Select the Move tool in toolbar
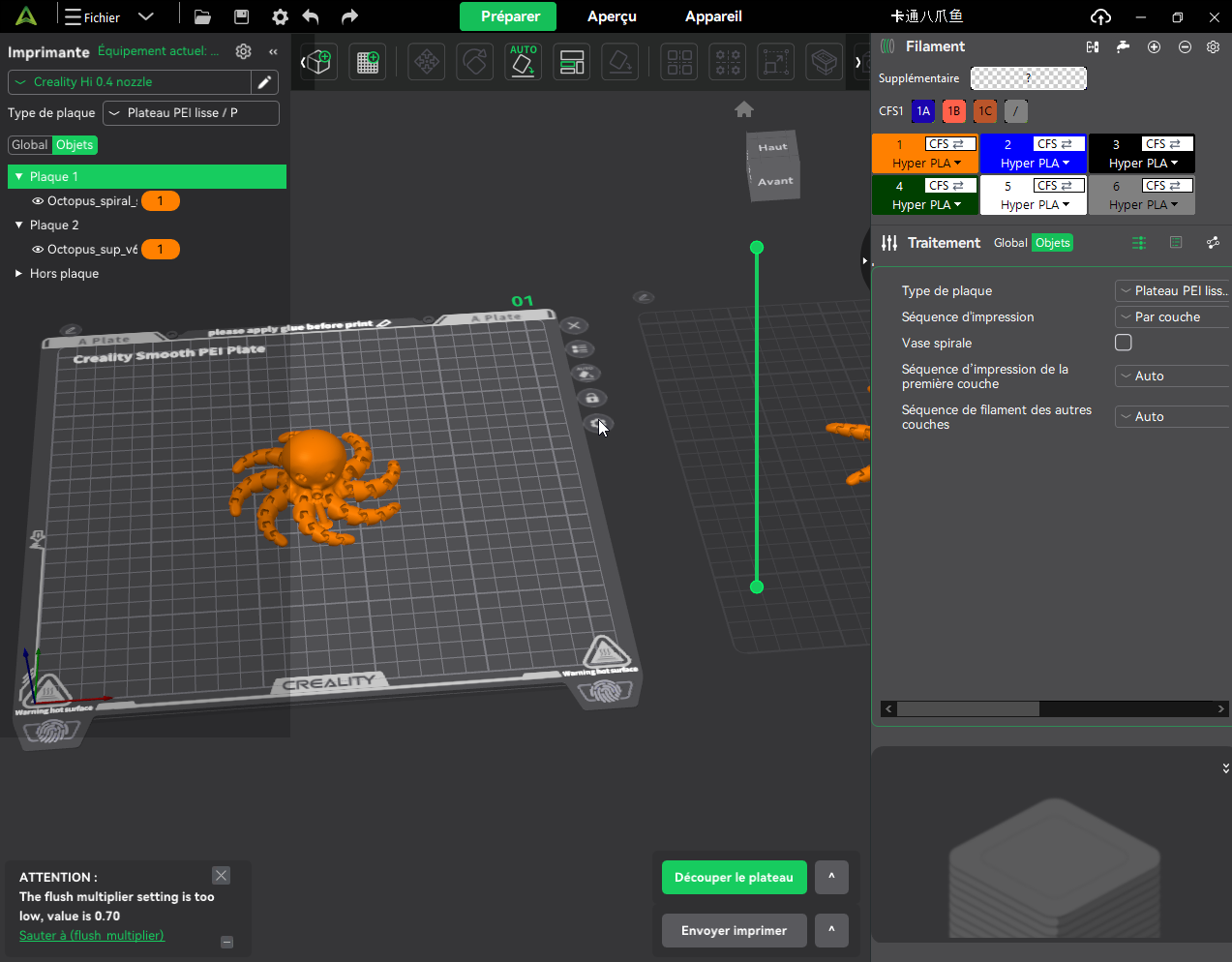This screenshot has height=962, width=1232. click(x=427, y=62)
